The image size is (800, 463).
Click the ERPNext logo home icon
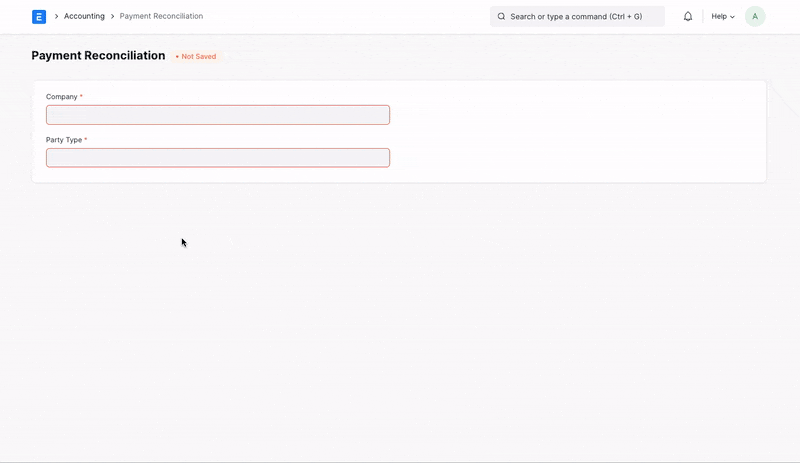point(39,17)
